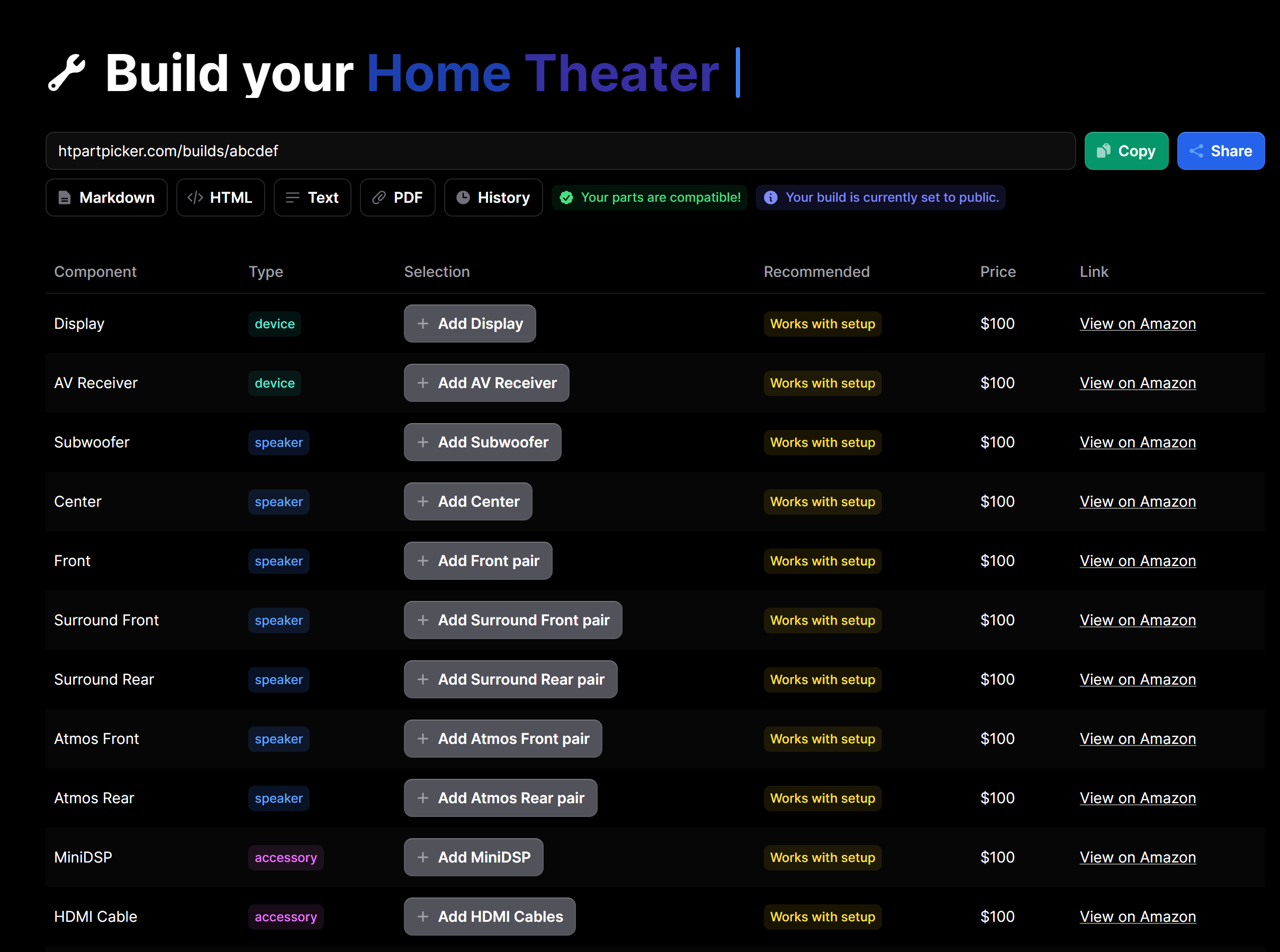Viewport: 1280px width, 952px height.
Task: Click the paperclip icon for PDF
Action: (x=378, y=197)
